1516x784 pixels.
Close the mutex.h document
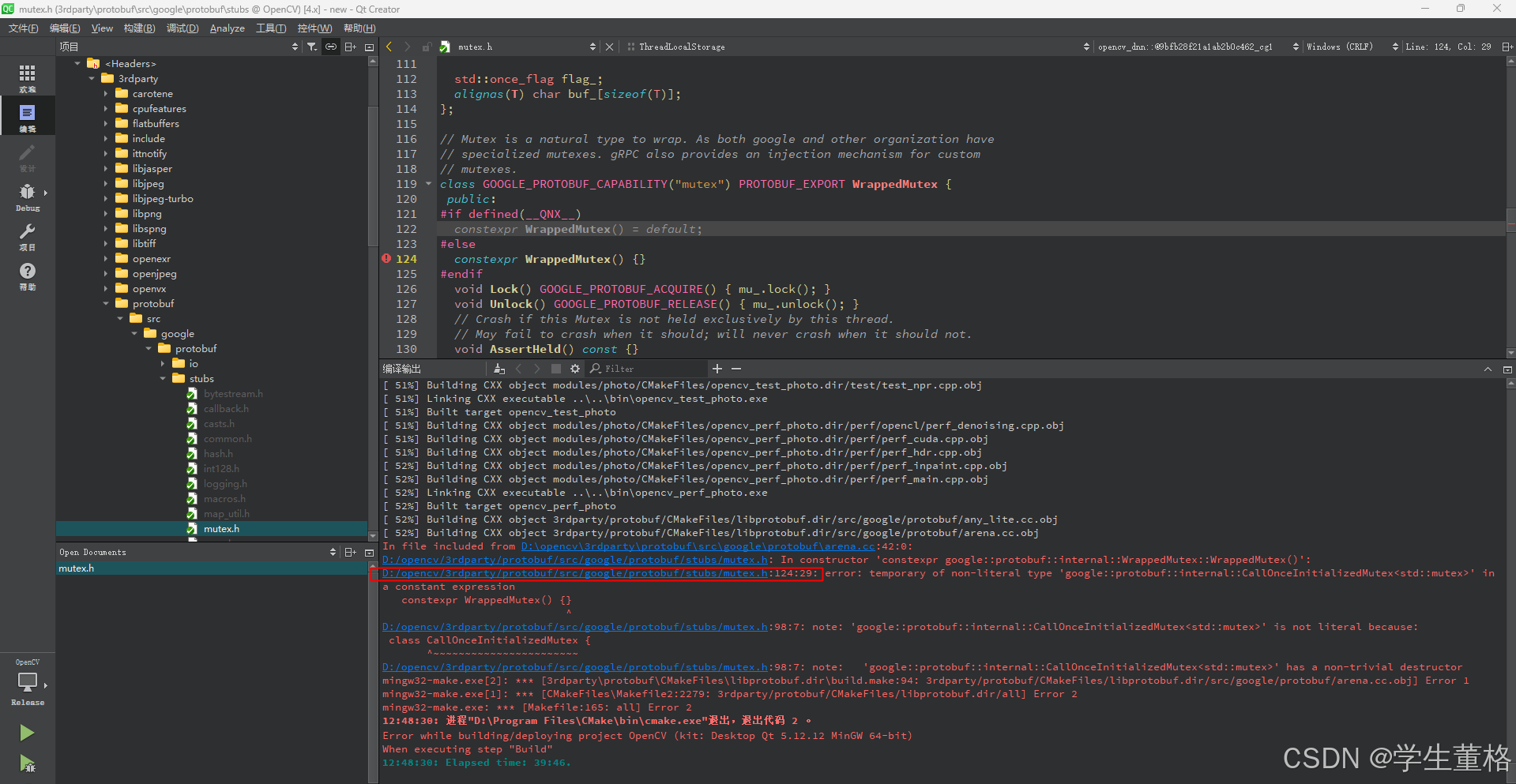pos(609,47)
